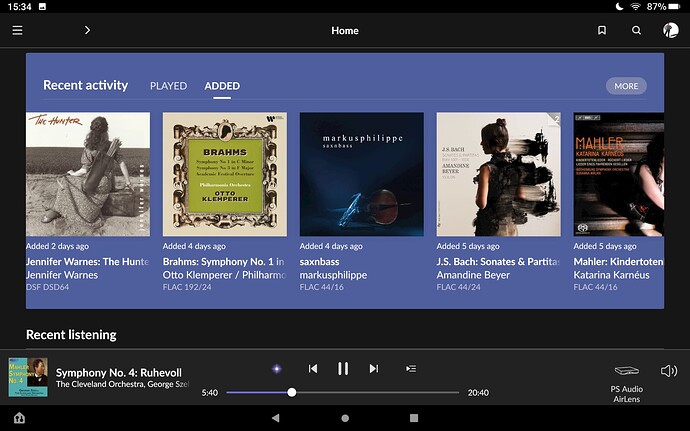
Task: Open the Amandine Beyer artist link
Action: 473,275
